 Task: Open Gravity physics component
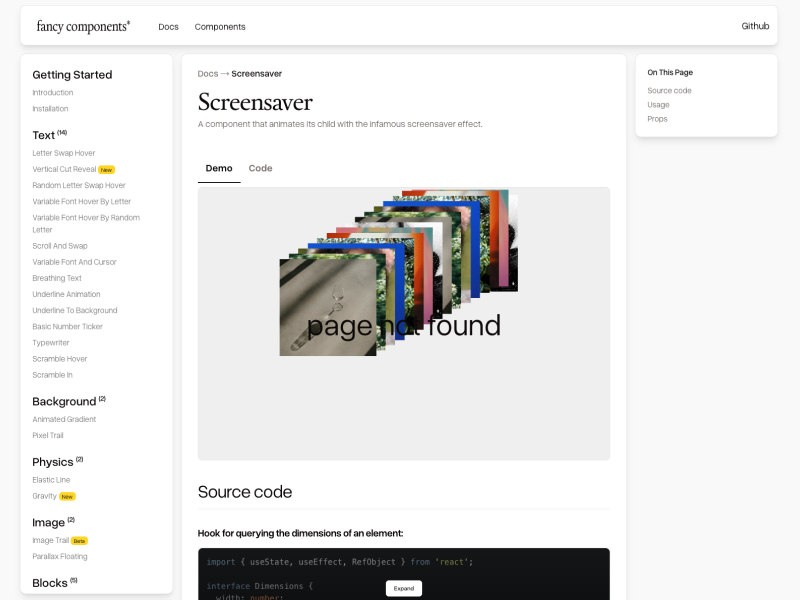(x=44, y=496)
